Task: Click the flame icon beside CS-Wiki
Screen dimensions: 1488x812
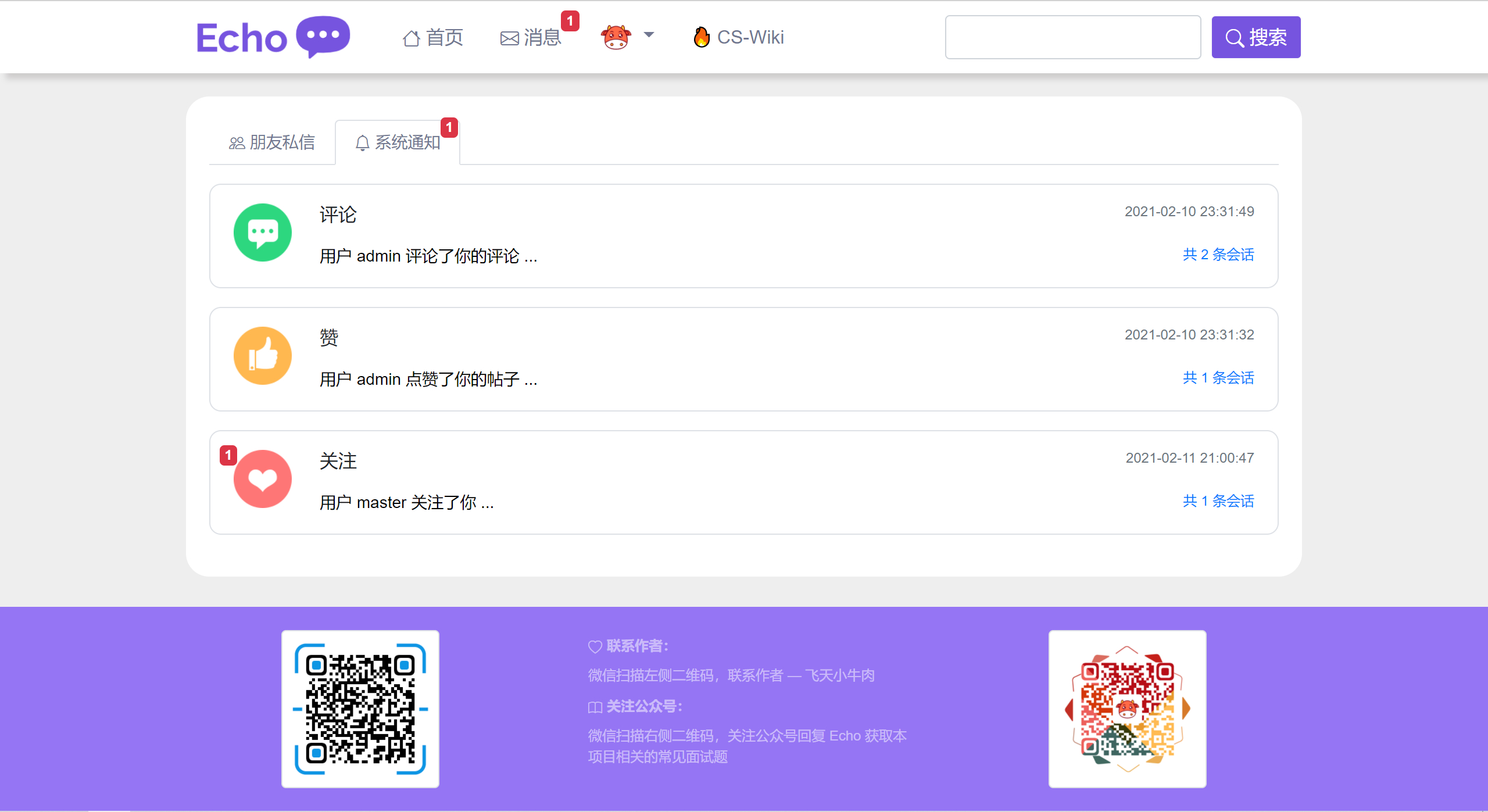Action: point(702,37)
